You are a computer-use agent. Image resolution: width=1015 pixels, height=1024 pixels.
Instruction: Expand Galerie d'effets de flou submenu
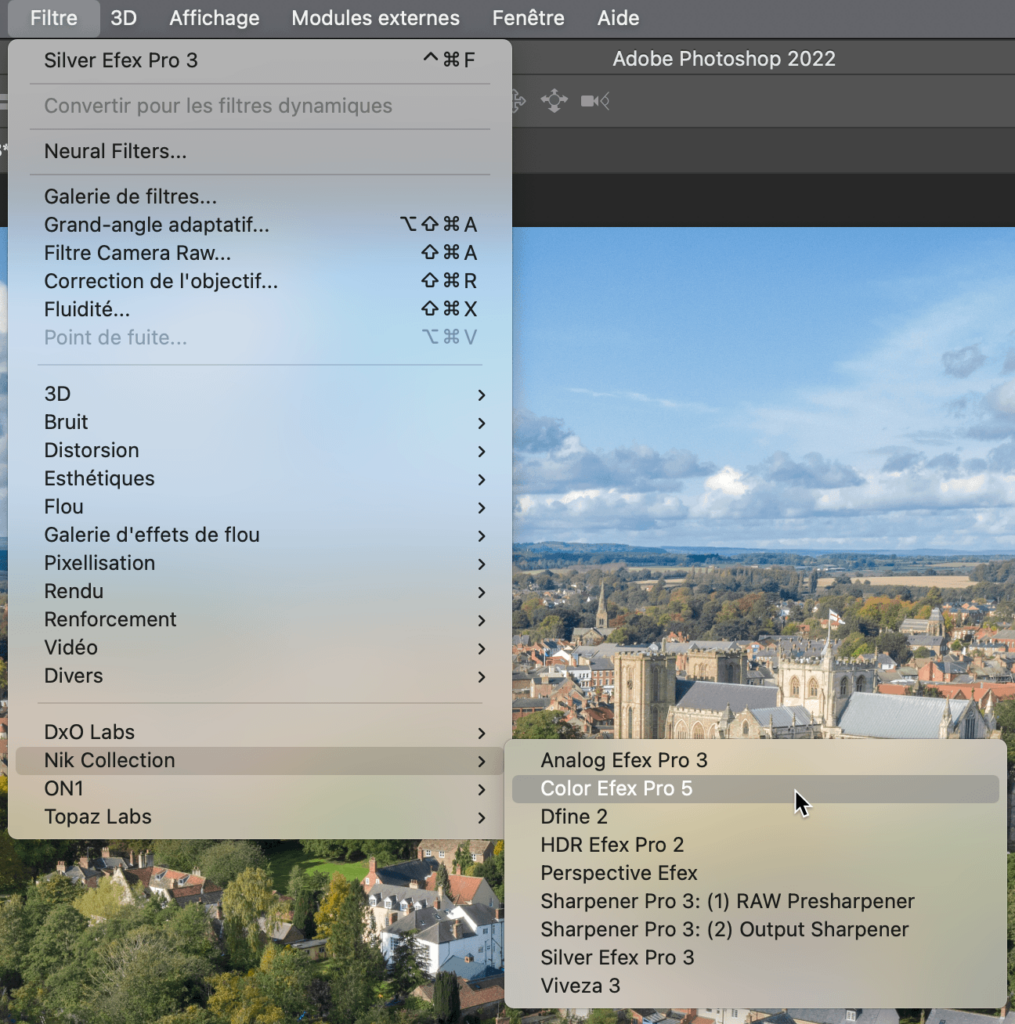(259, 535)
